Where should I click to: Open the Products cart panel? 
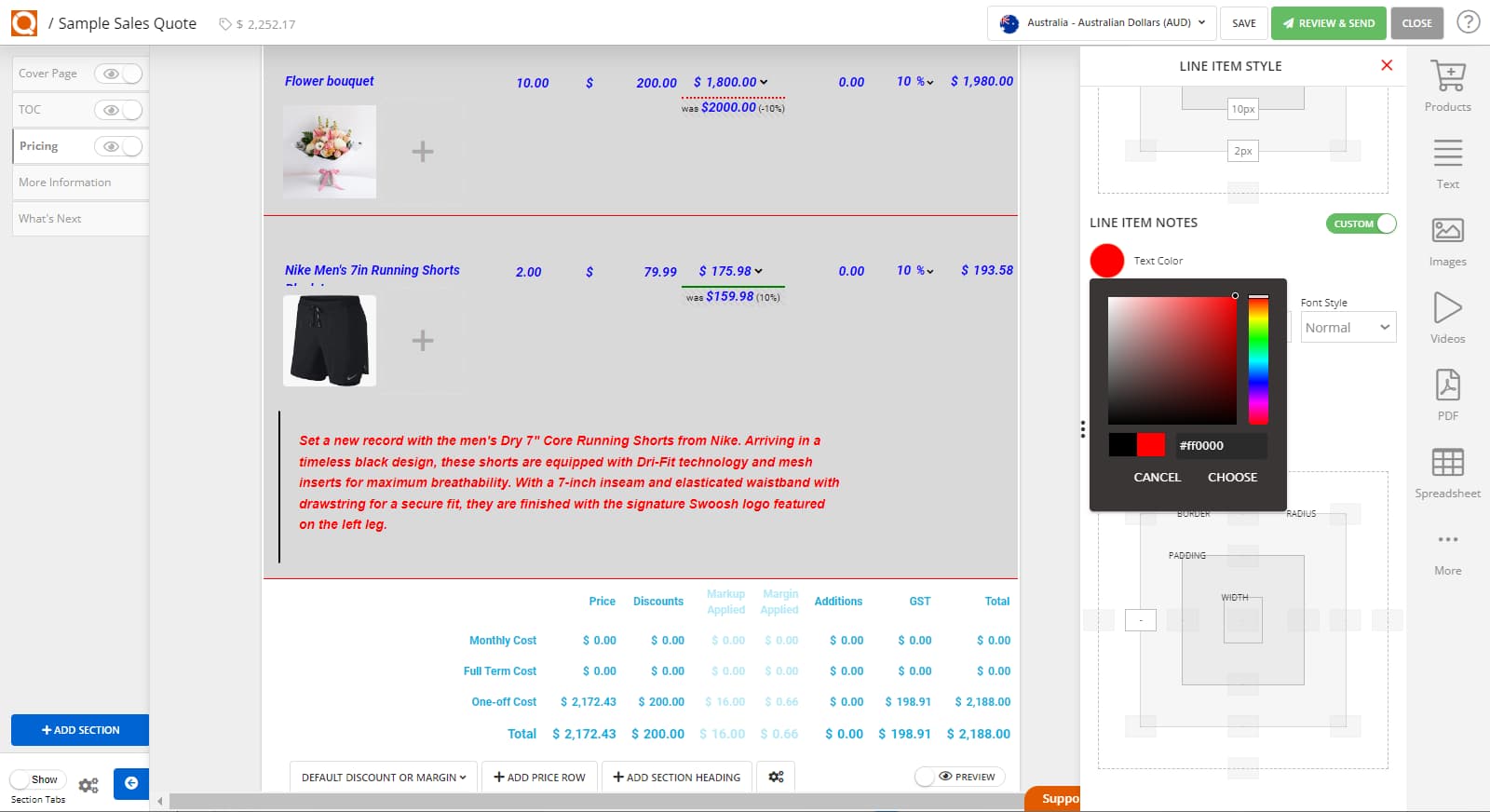1447,86
